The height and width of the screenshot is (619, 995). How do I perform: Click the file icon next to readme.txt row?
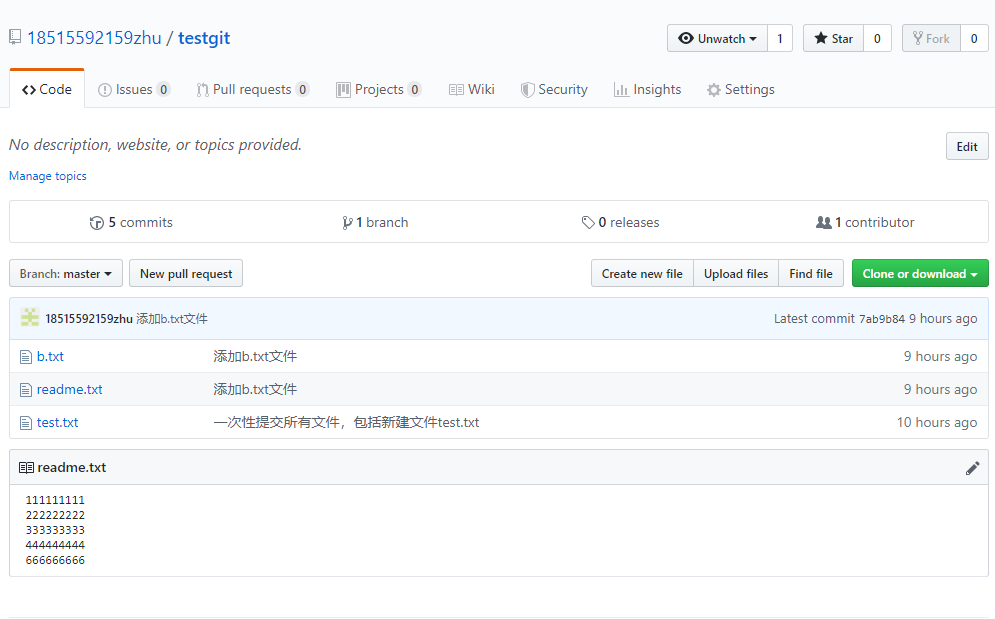tap(25, 390)
